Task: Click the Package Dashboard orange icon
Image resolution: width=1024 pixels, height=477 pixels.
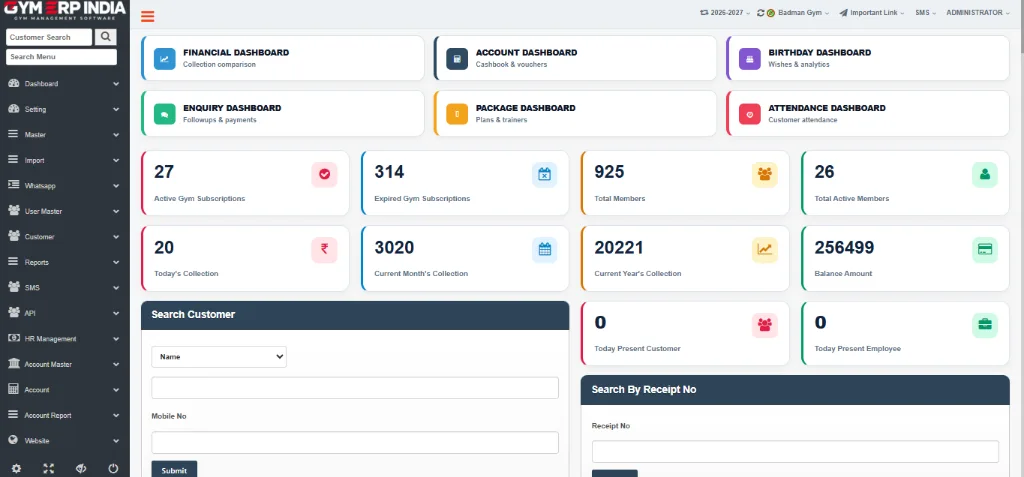Action: 457,114
